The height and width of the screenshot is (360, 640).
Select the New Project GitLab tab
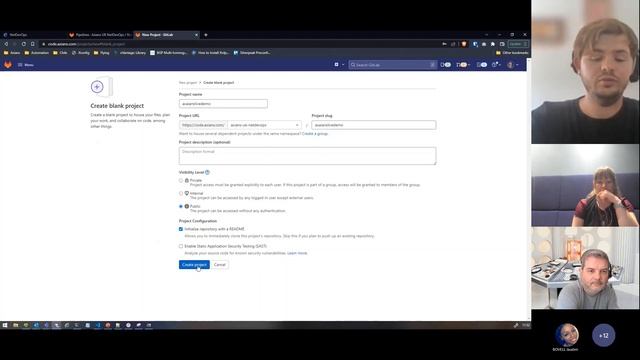163,35
